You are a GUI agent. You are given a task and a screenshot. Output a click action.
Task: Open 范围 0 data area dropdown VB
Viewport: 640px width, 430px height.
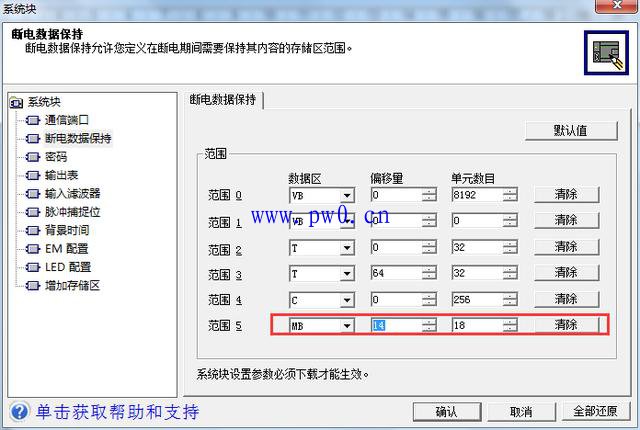347,195
